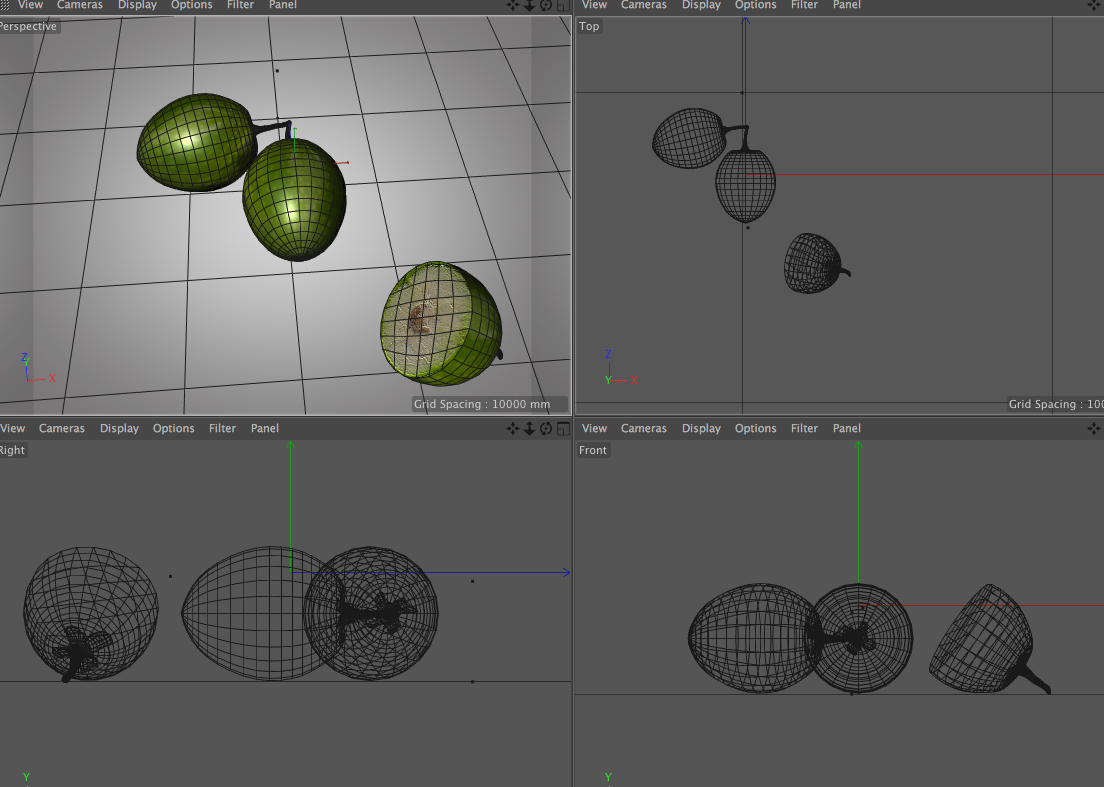Select the halved fruit wireframe in the Top viewport
The width and height of the screenshot is (1104, 787).
[x=815, y=263]
